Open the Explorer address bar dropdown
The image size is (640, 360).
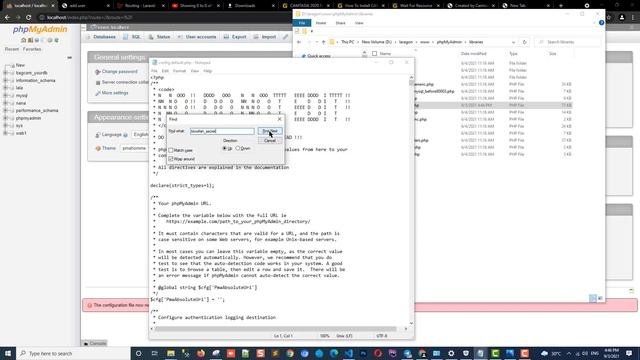[x=513, y=42]
